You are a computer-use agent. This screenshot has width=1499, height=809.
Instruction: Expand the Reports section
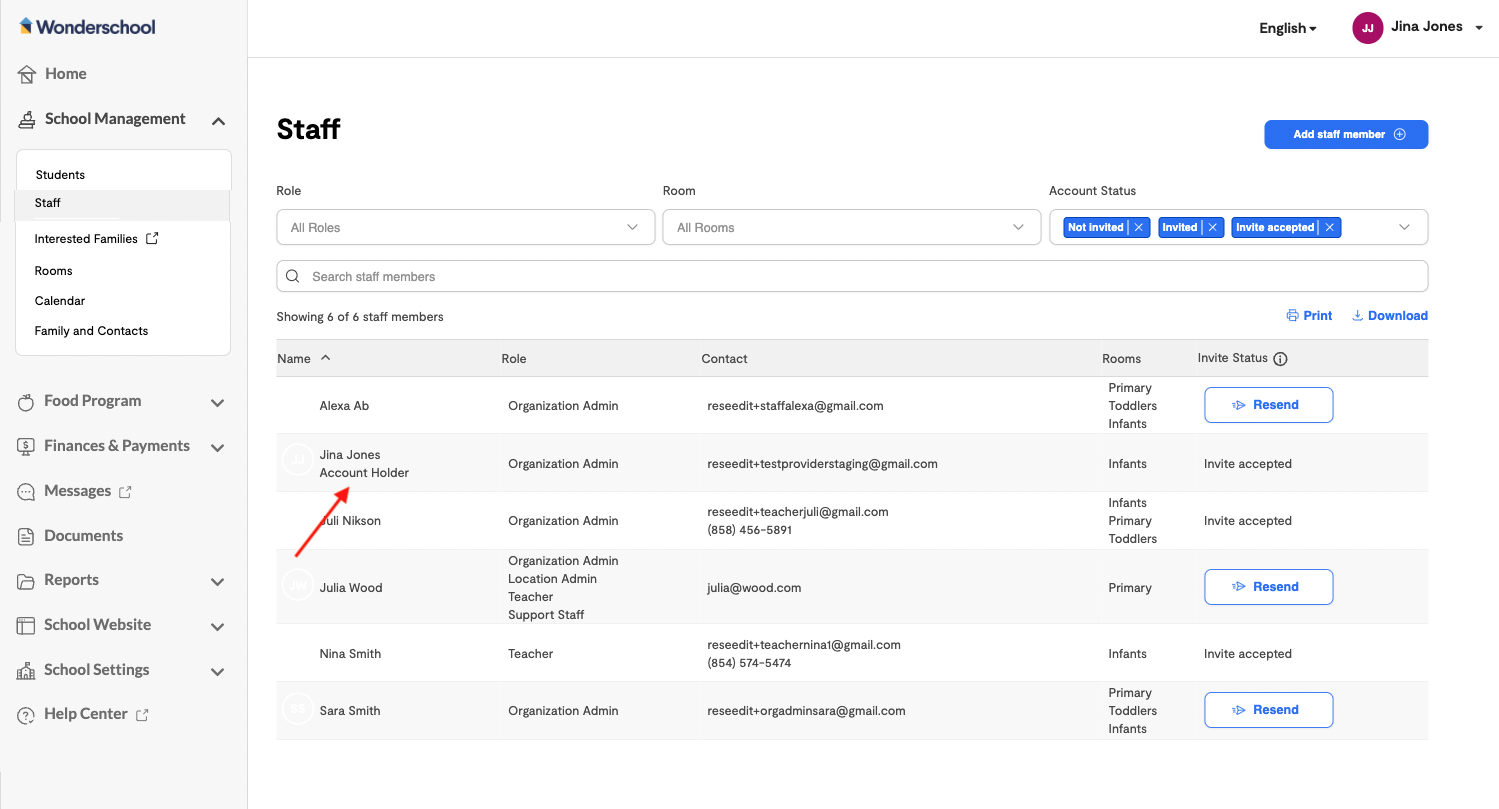218,582
